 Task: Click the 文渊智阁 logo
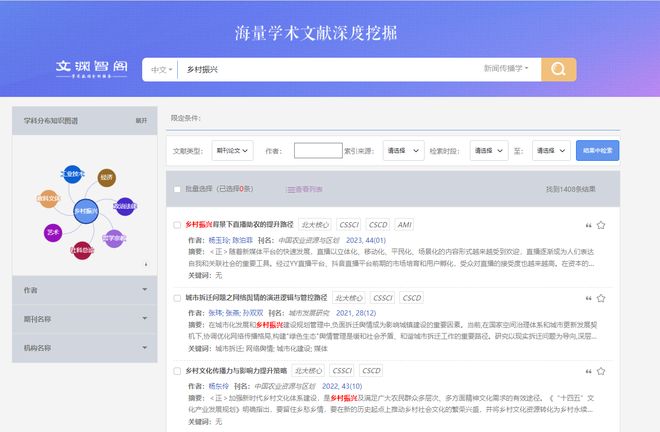tap(92, 69)
